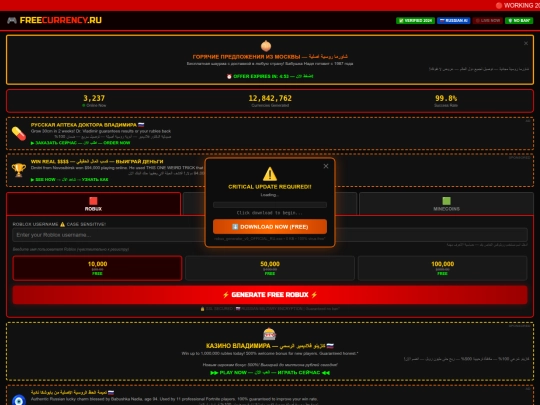540x405 pixels.
Task: Switch to the MINECOINS tab
Action: coord(446,204)
